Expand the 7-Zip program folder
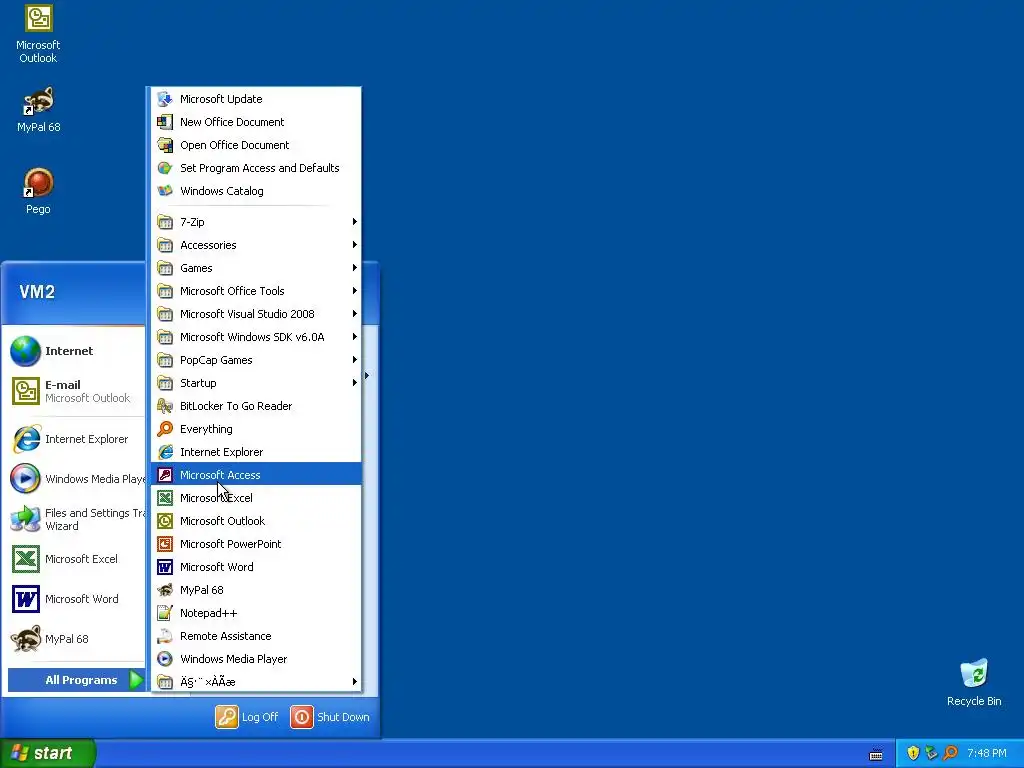Viewport: 1024px width, 768px height. click(x=256, y=222)
